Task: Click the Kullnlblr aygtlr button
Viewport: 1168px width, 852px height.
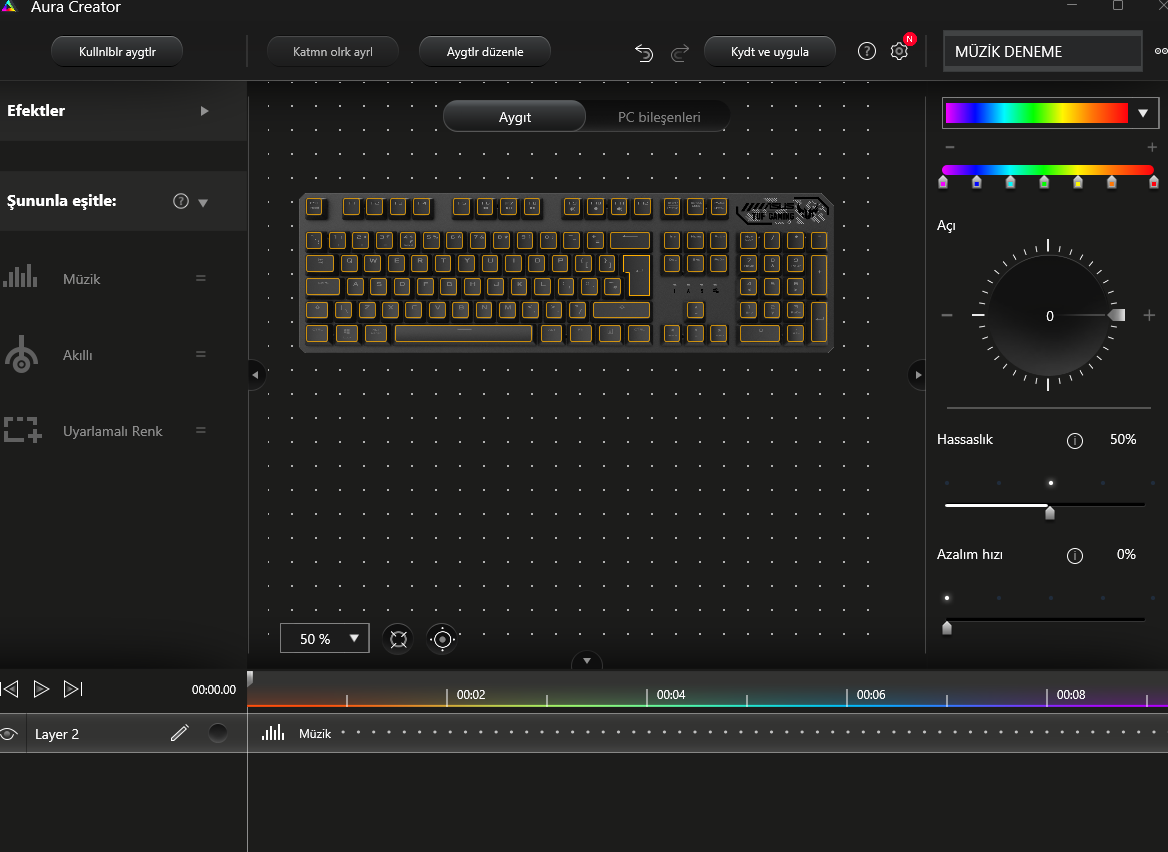Action: [x=117, y=51]
